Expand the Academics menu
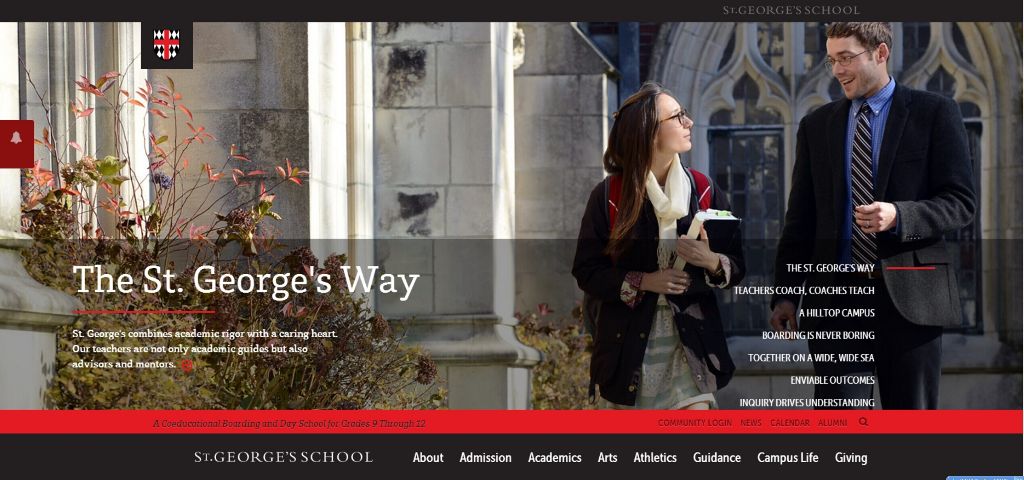The image size is (1024, 480). tap(554, 458)
